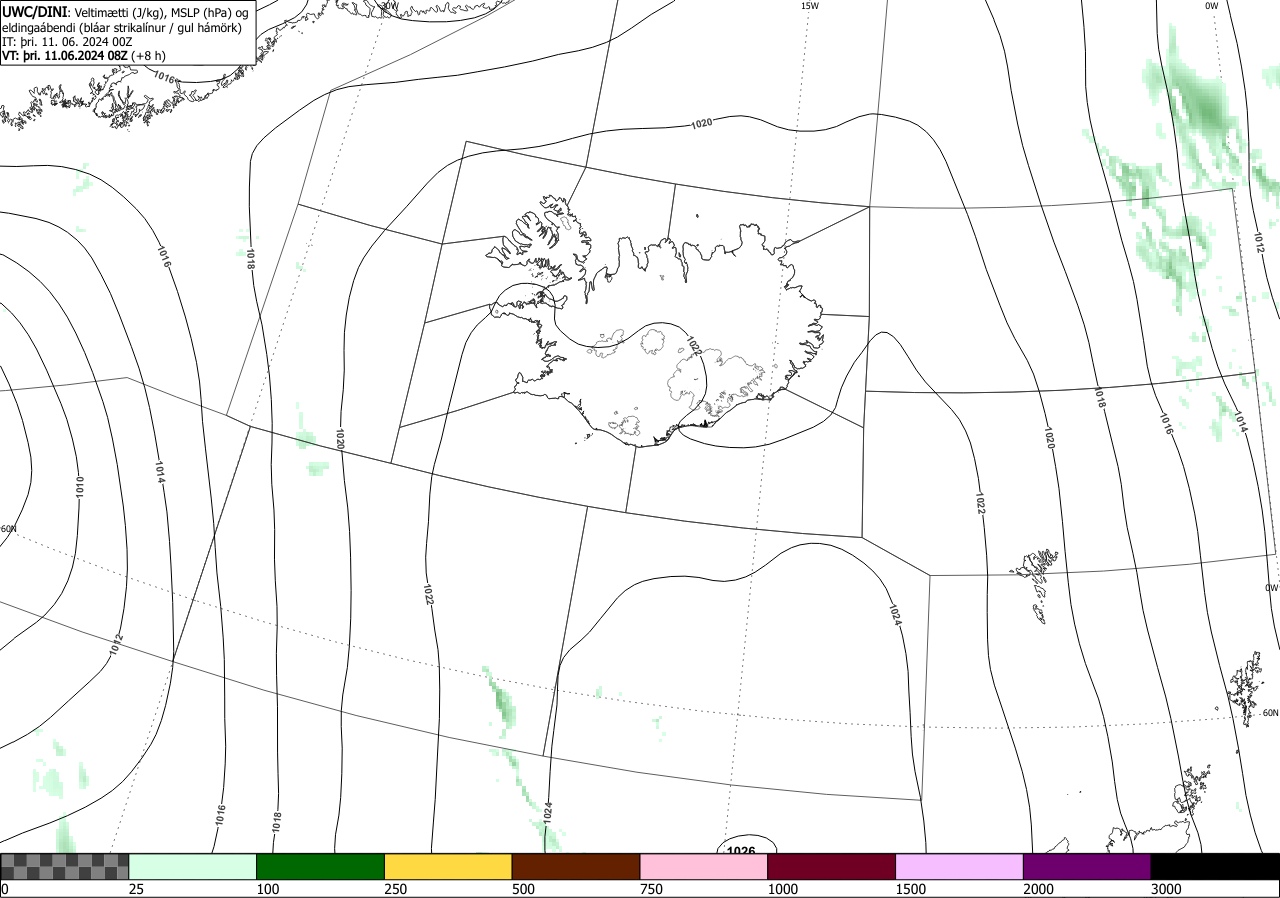Viewport: 1280px width, 898px height.
Task: Click the pink 750–1000 legend swatch
Action: point(704,866)
